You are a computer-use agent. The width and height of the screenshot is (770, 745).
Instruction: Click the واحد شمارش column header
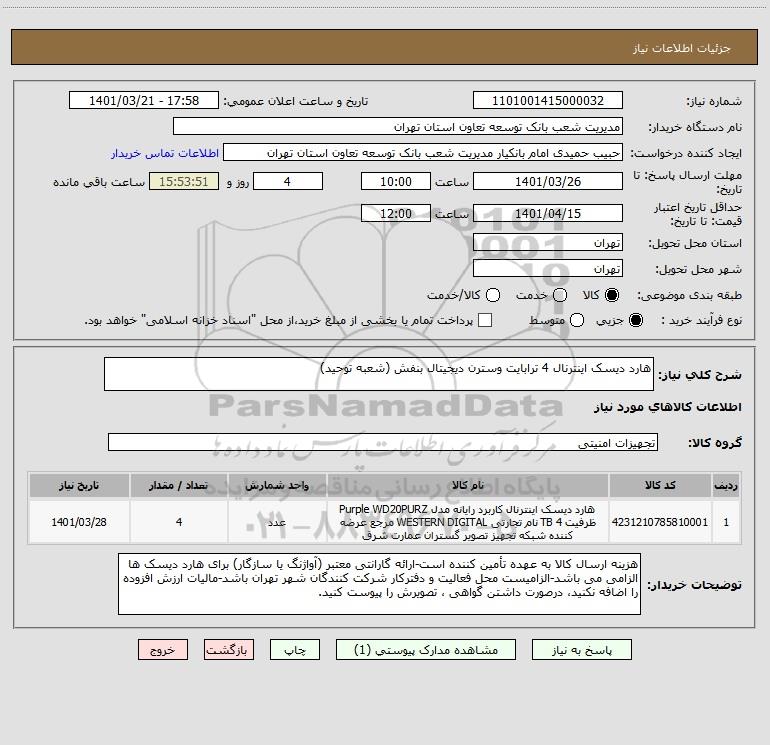[277, 485]
